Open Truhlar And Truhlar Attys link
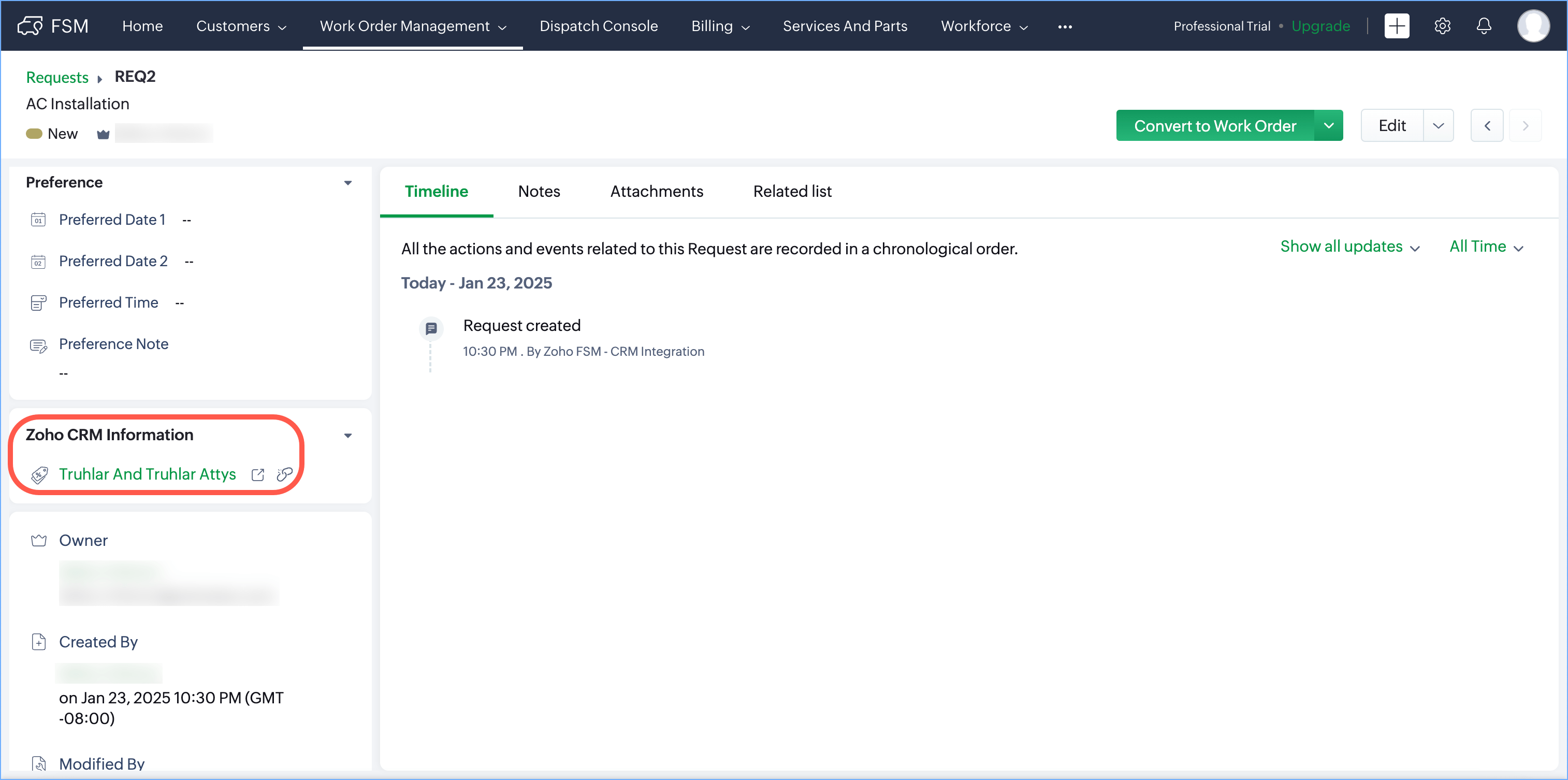Screen dimensions: 1568x780 click(147, 474)
